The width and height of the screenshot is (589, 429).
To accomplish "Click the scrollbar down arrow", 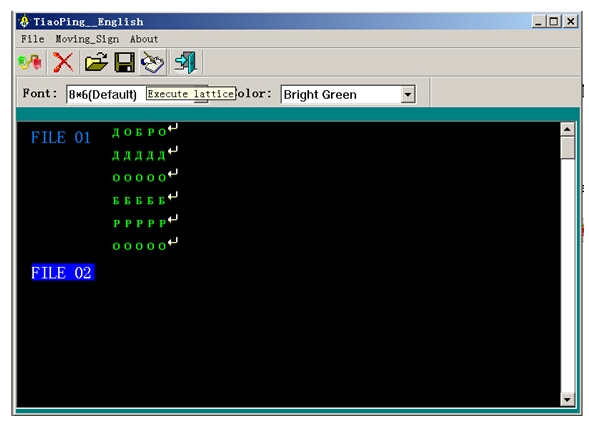I will (567, 399).
